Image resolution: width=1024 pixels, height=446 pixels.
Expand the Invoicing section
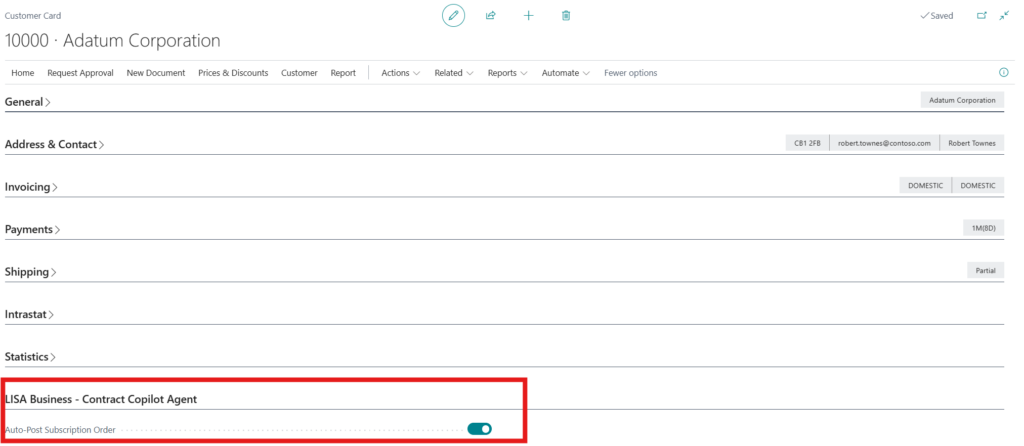coord(31,187)
